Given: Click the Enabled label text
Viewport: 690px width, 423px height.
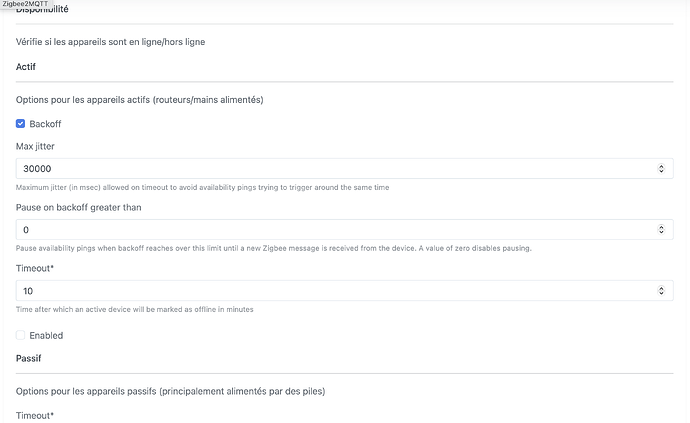Looking at the screenshot, I should point(46,335).
